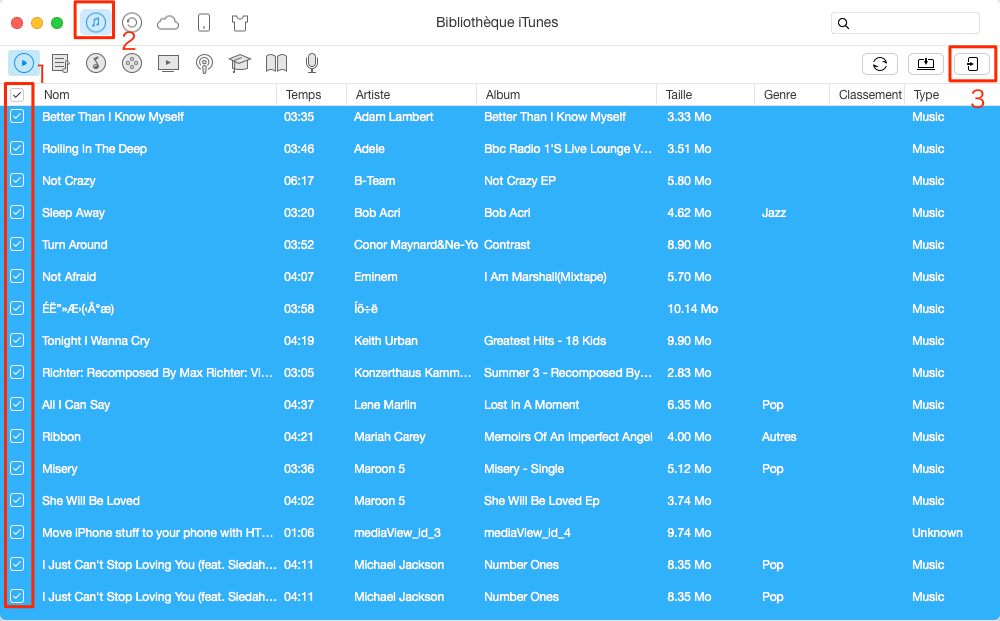The image size is (1000, 621).
Task: Open the iTunes backup restore icon
Action: click(x=131, y=23)
